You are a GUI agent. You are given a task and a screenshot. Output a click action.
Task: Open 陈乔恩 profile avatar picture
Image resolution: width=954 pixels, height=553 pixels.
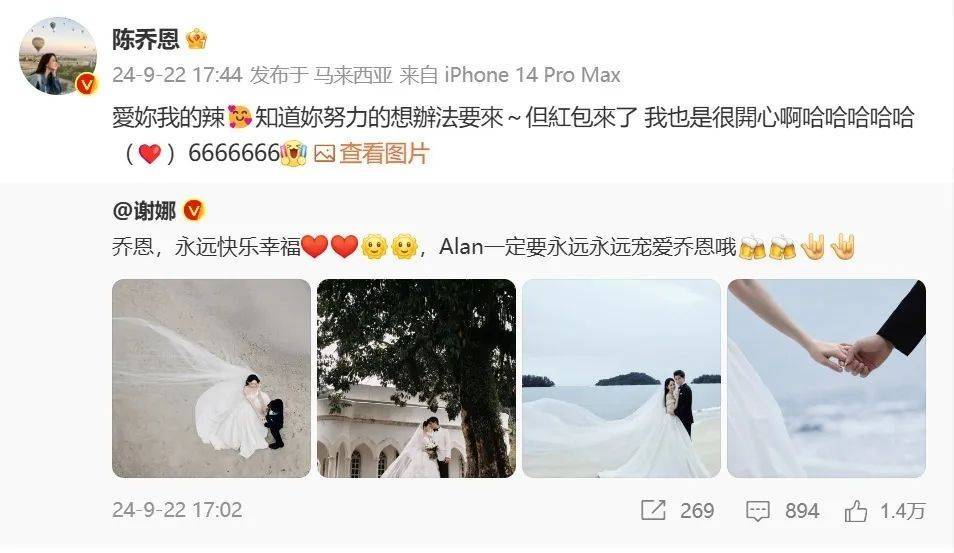tap(58, 56)
